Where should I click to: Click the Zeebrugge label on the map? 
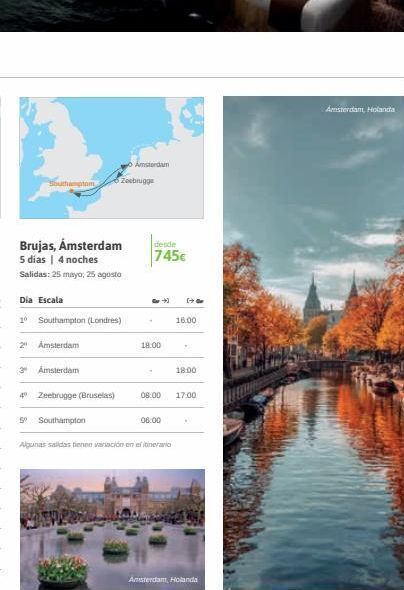point(137,181)
